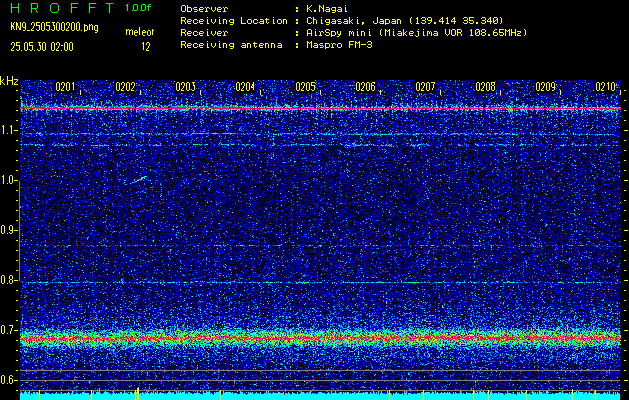Select the AirSpy mini receiver description
The height and width of the screenshot is (400, 629).
coord(417,33)
